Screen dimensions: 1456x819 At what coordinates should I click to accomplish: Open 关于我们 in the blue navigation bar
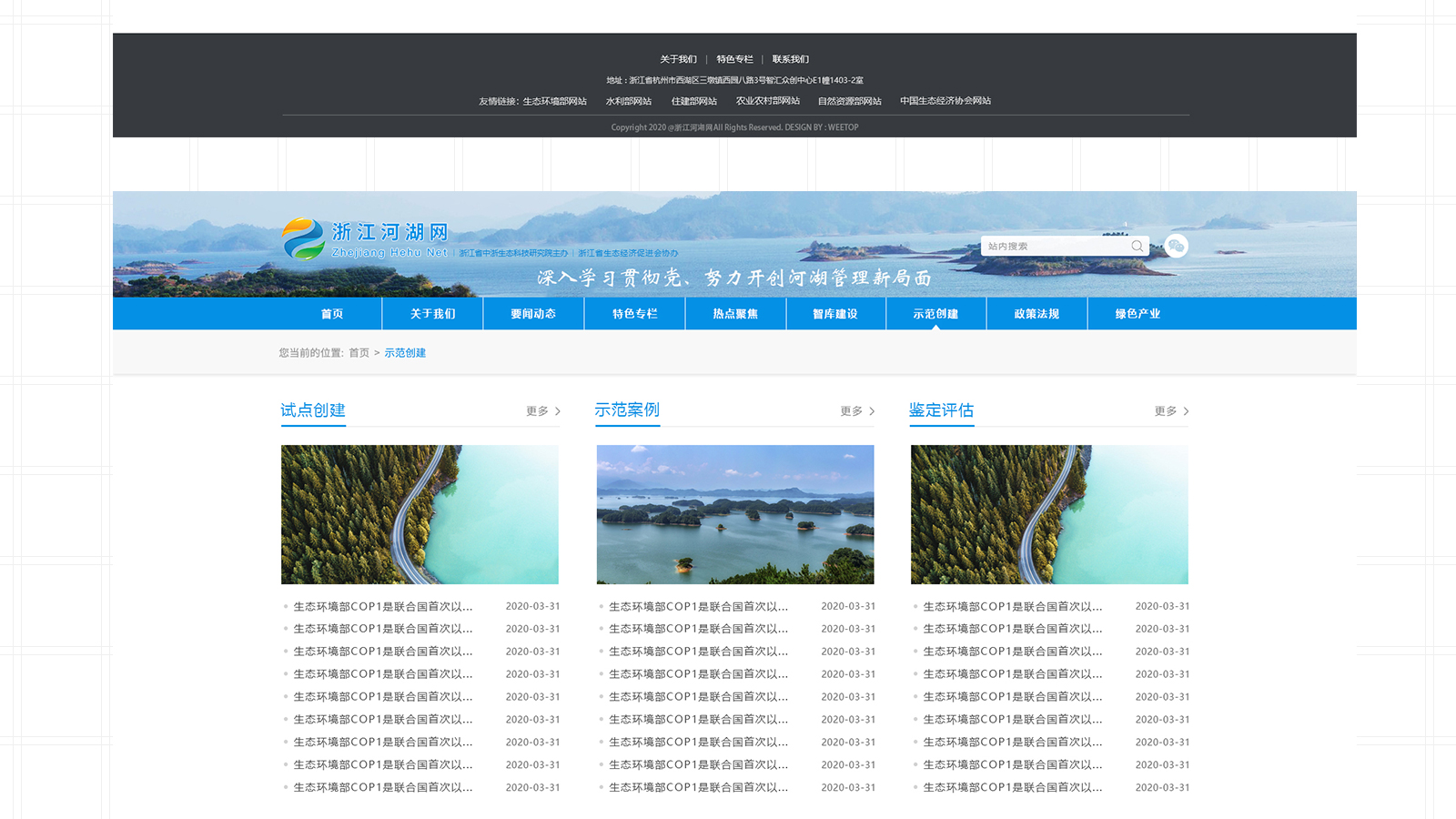pyautogui.click(x=432, y=314)
